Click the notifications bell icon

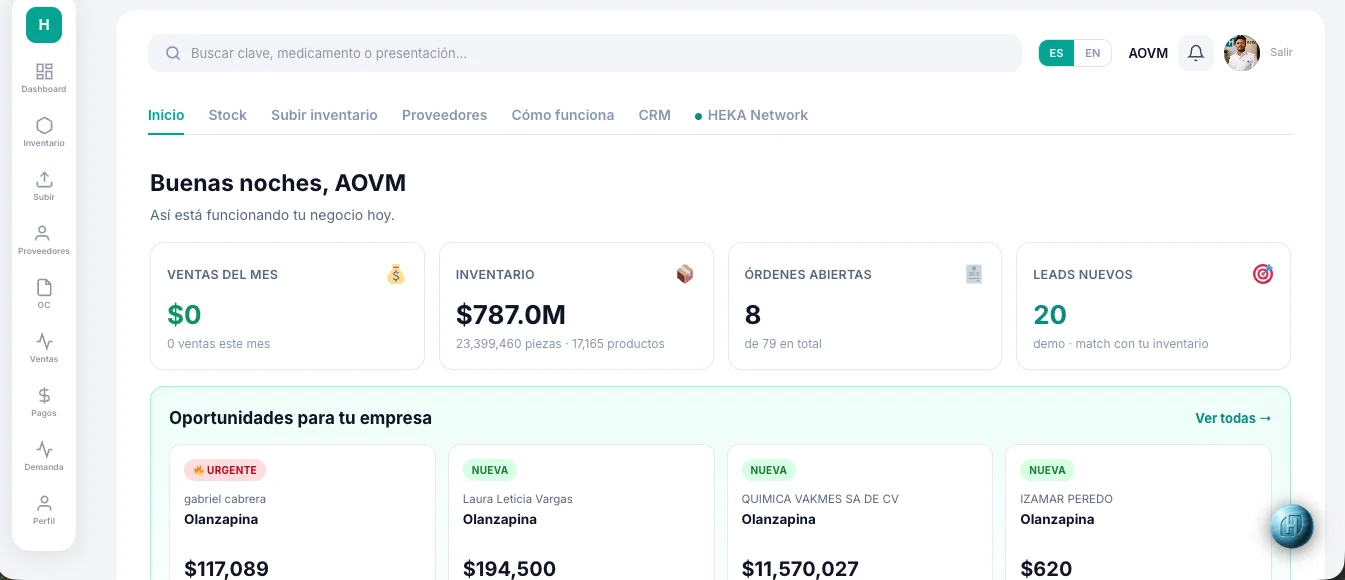point(1196,53)
